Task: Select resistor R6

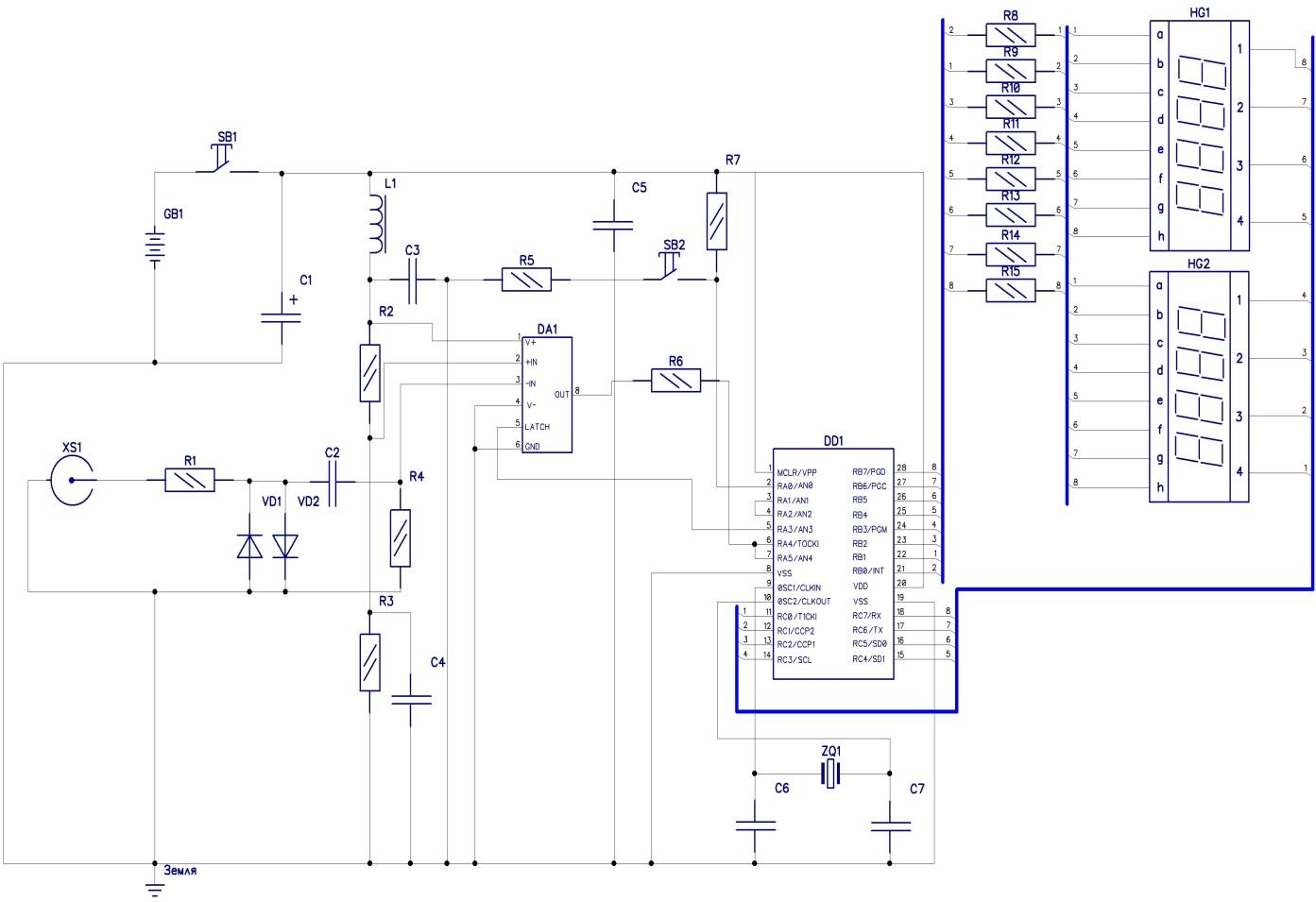Action: point(675,381)
